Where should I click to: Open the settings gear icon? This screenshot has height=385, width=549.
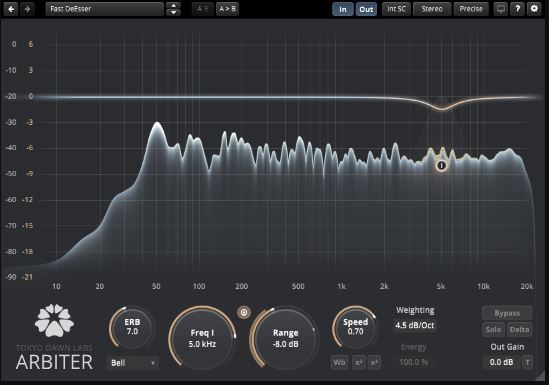(x=534, y=9)
